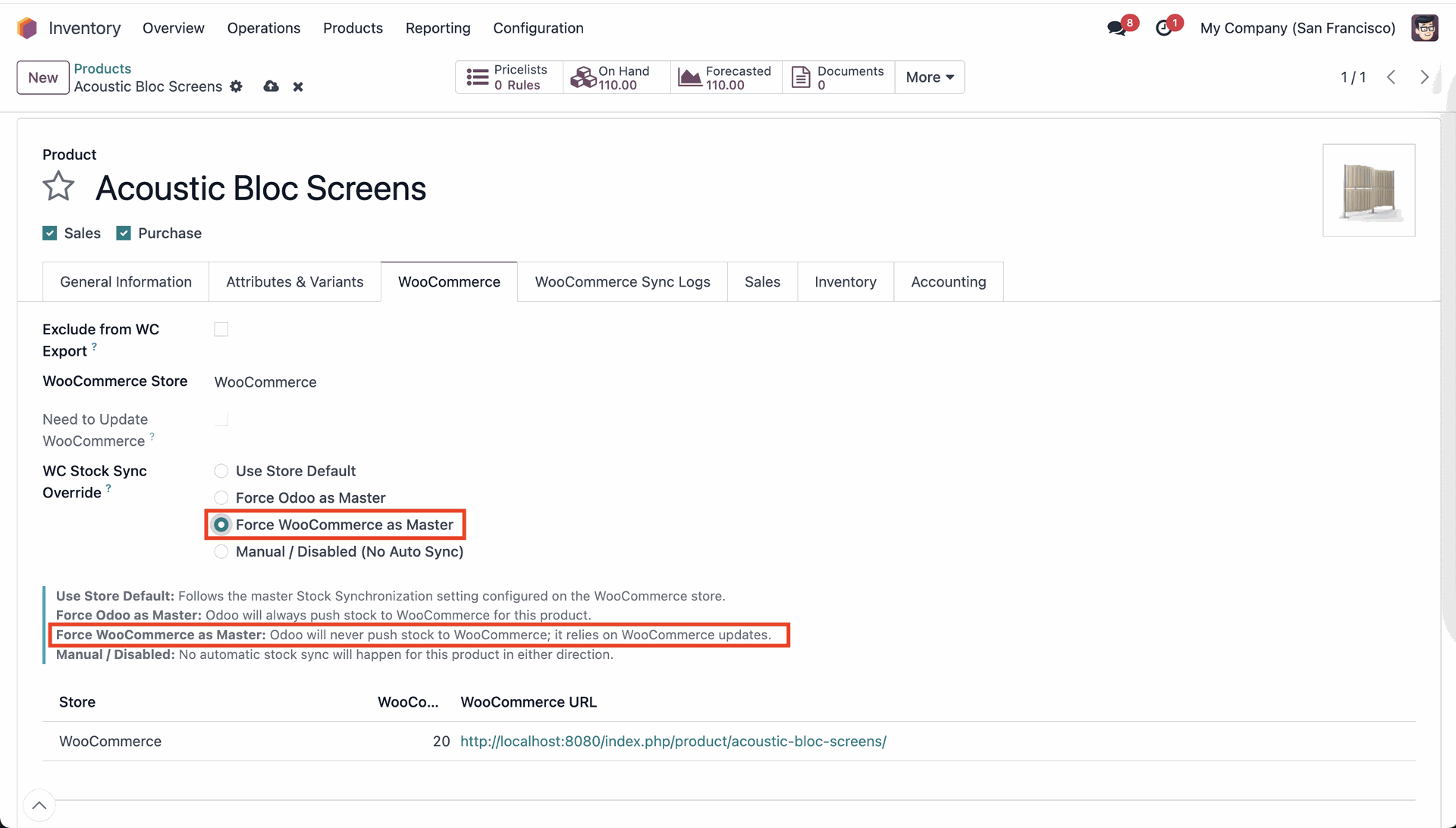Open Forecasted 110.00 stat button
The height and width of the screenshot is (828, 1456).
(726, 77)
